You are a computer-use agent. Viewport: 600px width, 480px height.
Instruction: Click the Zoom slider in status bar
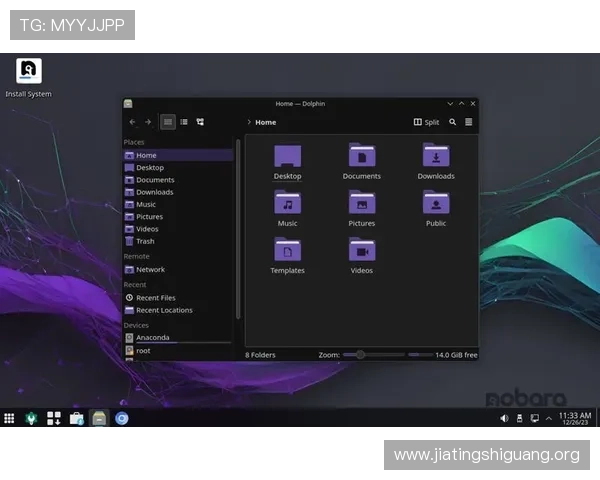click(x=372, y=354)
